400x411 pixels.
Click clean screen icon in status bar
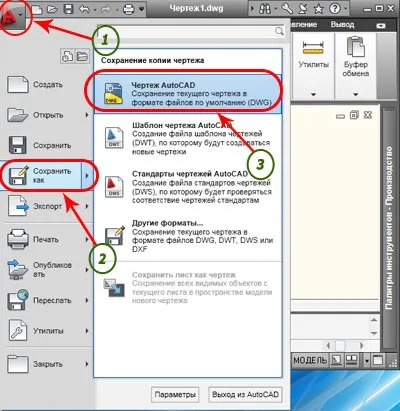378,360
